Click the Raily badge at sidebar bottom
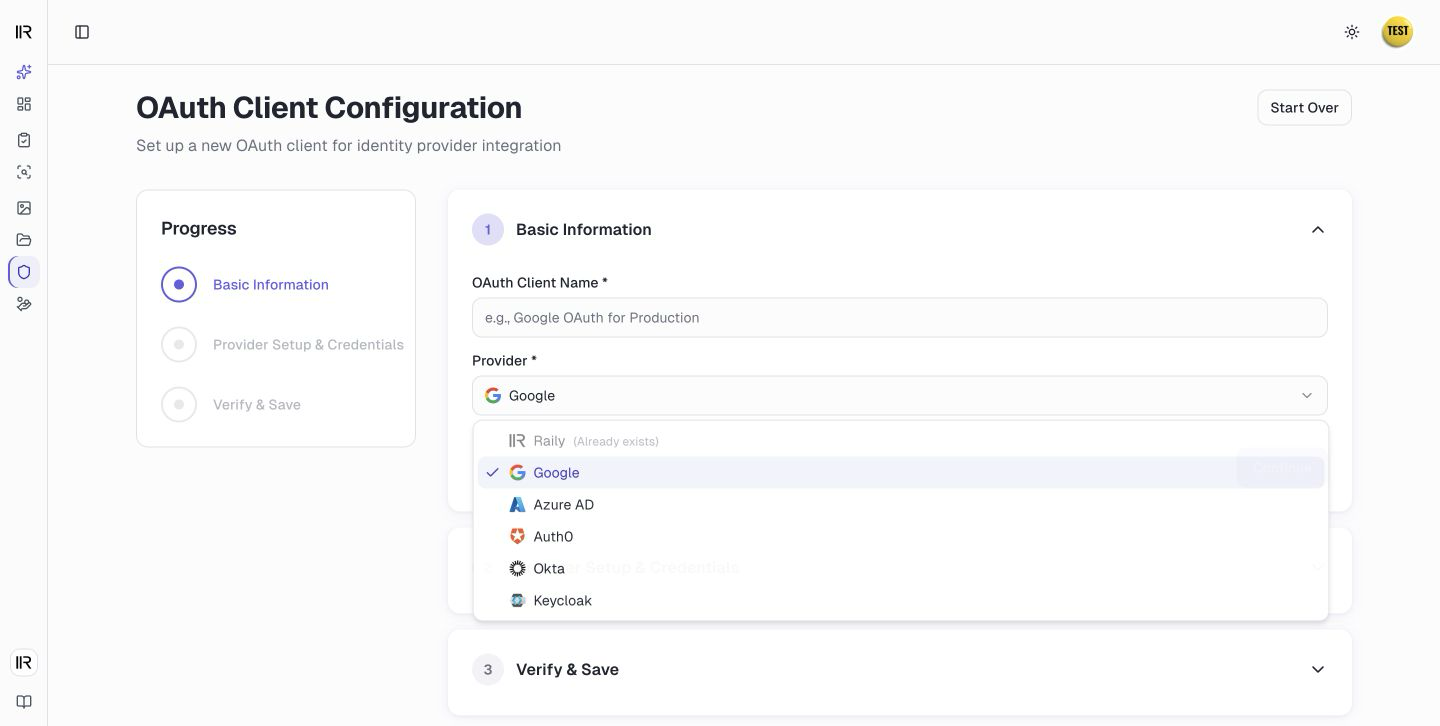The width and height of the screenshot is (1440, 726). click(x=24, y=662)
